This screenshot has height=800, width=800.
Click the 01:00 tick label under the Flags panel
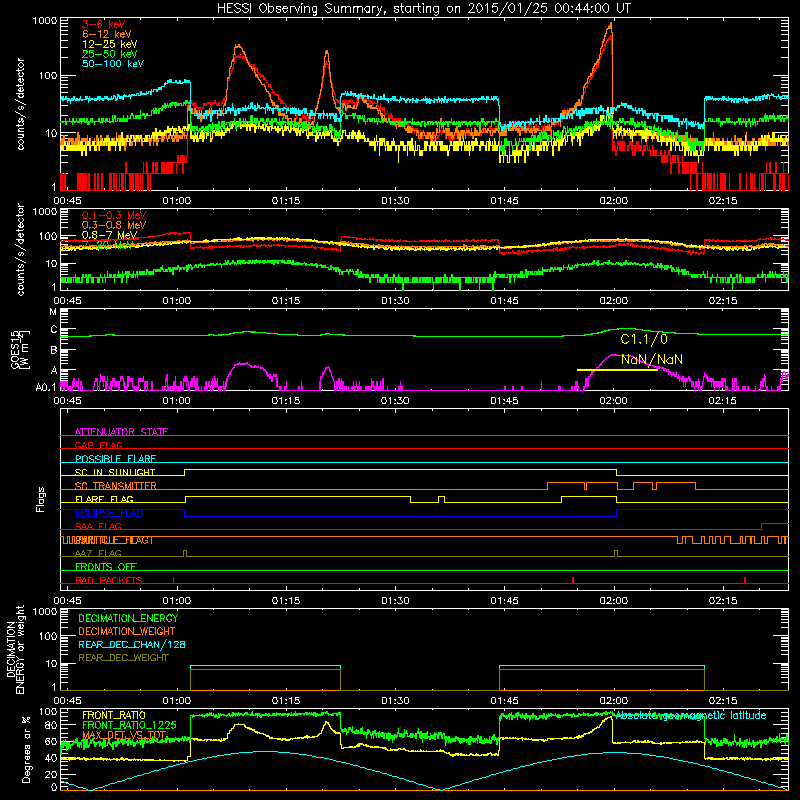pos(177,601)
